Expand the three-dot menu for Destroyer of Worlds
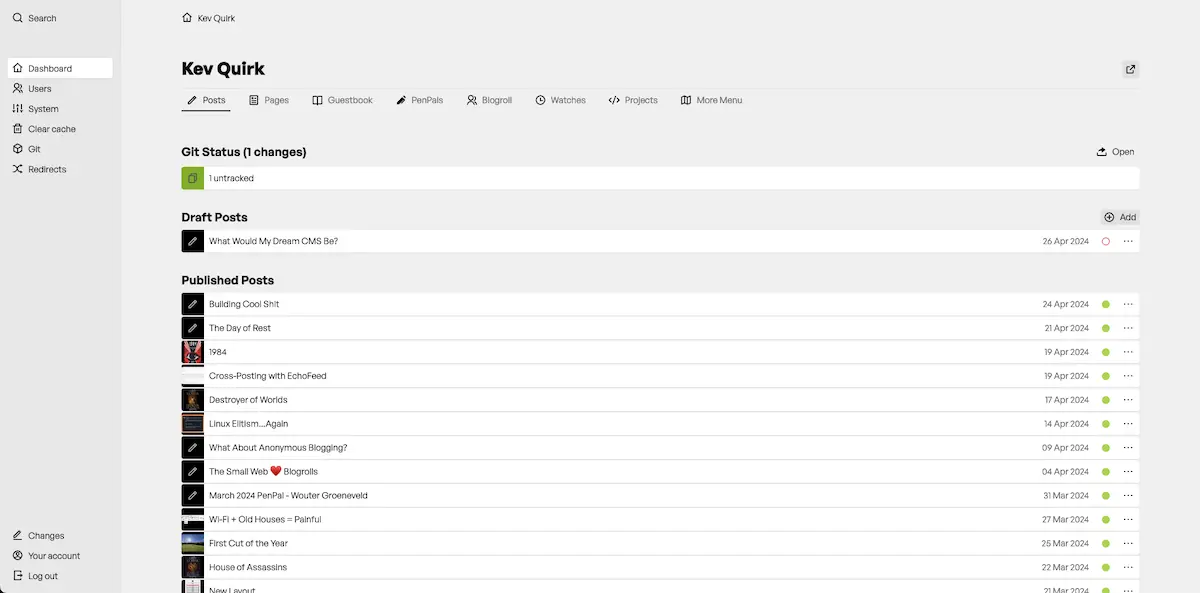Screen dimensions: 1200x593 point(1128,400)
